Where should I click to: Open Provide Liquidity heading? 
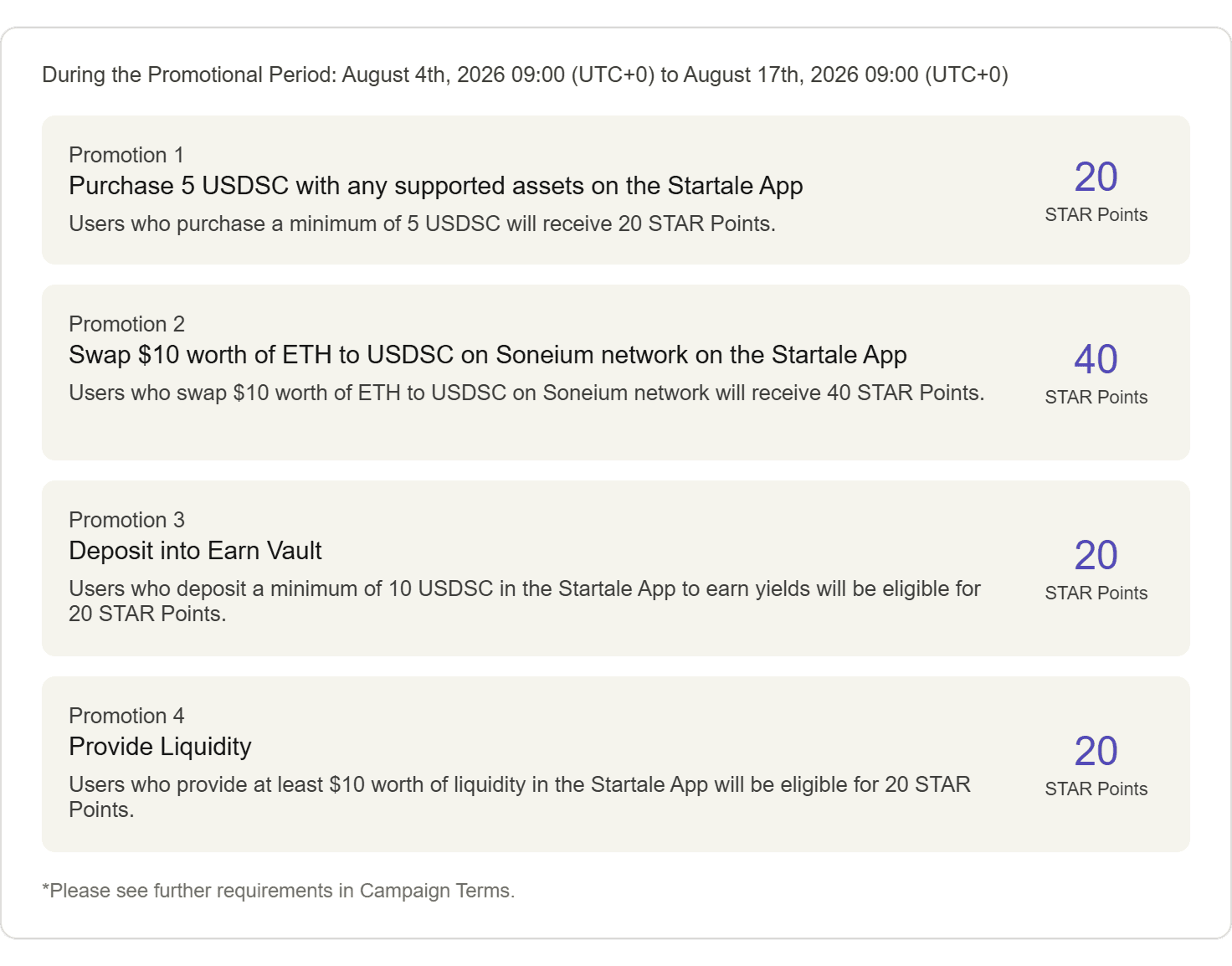160,747
